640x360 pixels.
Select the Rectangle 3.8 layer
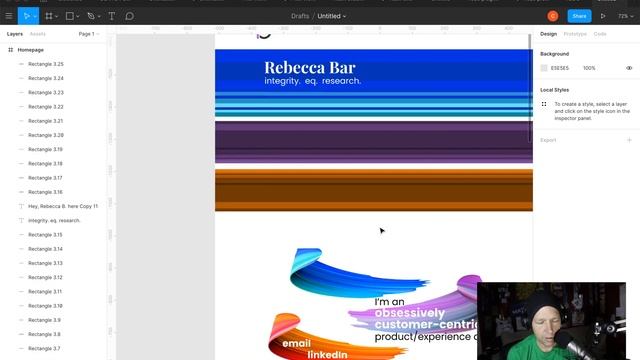coord(44,334)
